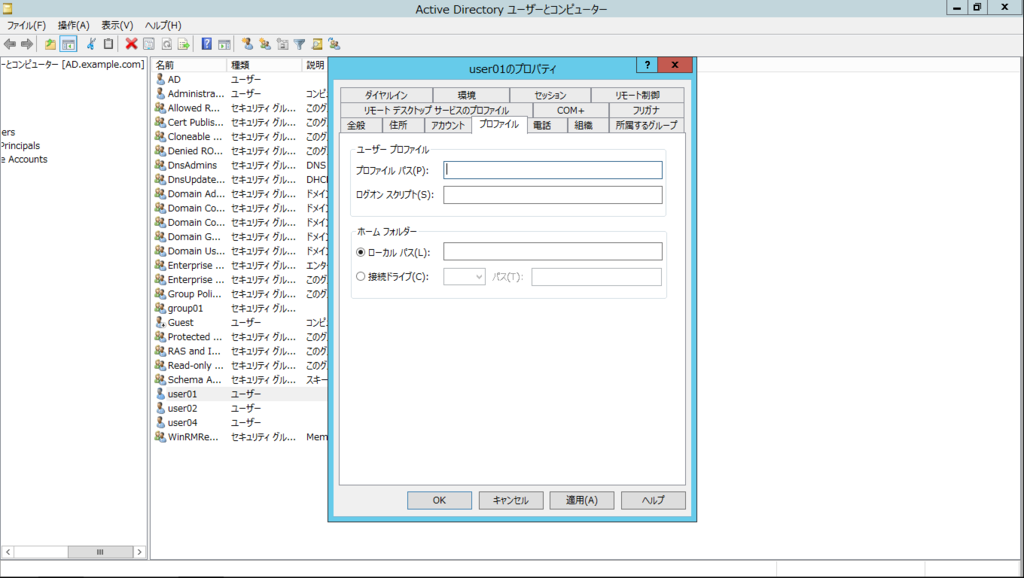The image size is (1024, 578).
Task: Click the user icon beside Administra...
Action: [161, 93]
